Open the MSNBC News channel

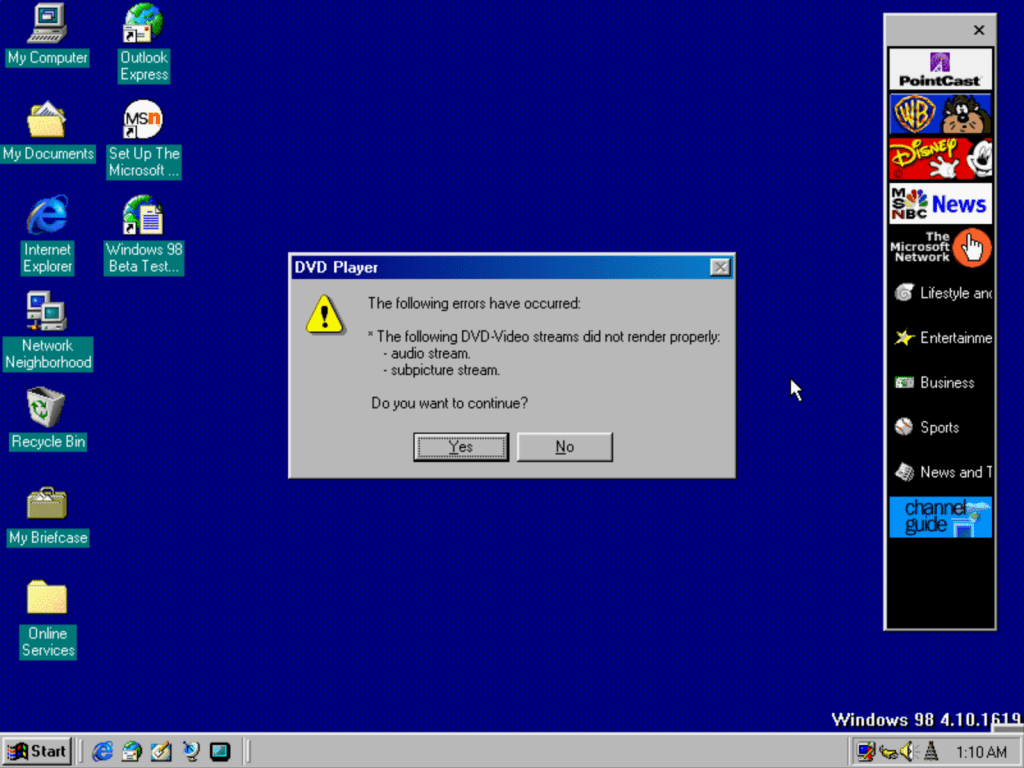940,204
